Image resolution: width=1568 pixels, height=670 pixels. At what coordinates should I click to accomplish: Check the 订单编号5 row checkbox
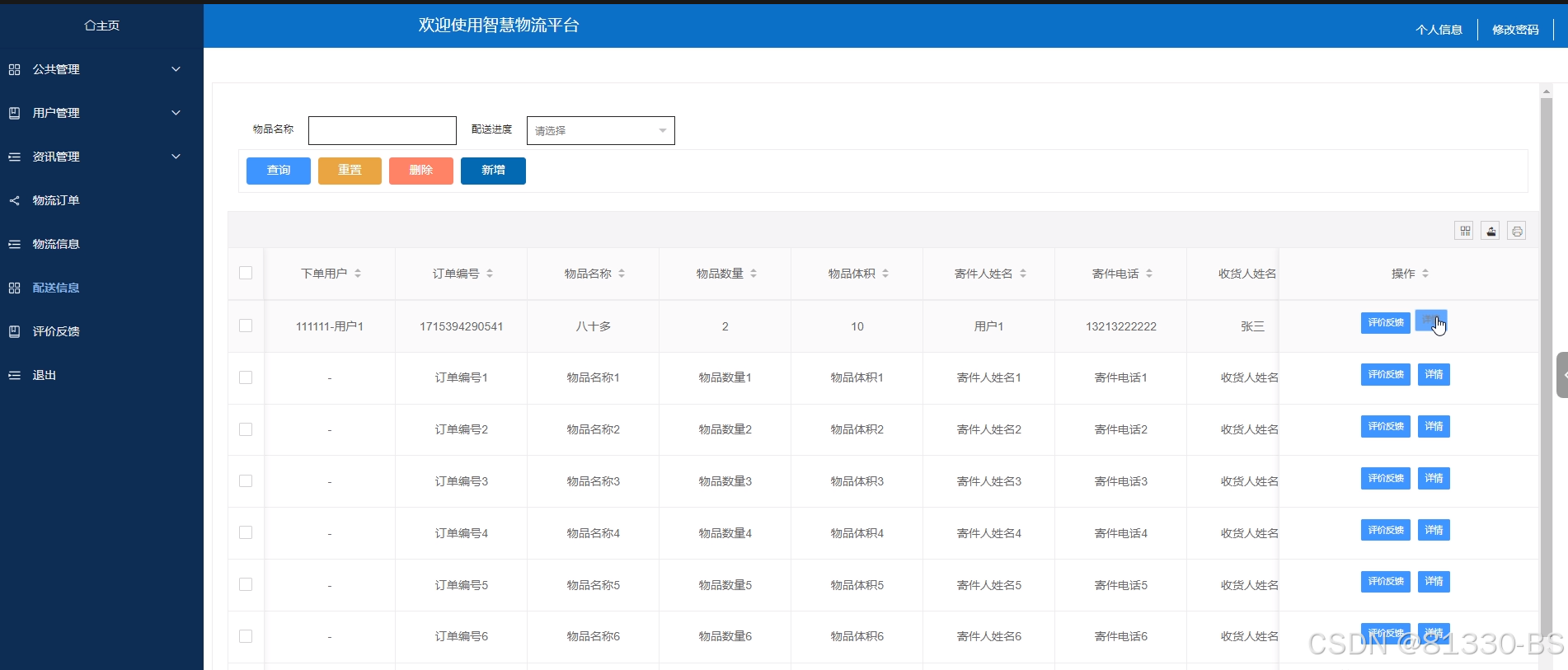pos(246,584)
